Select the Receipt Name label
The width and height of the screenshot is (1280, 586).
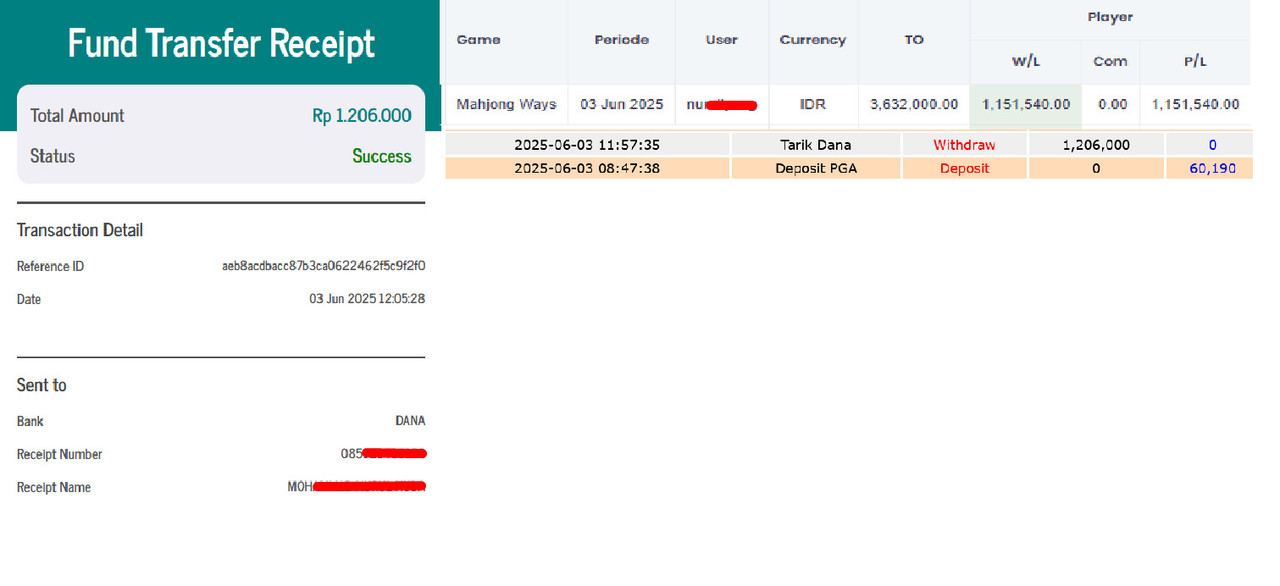pos(54,487)
